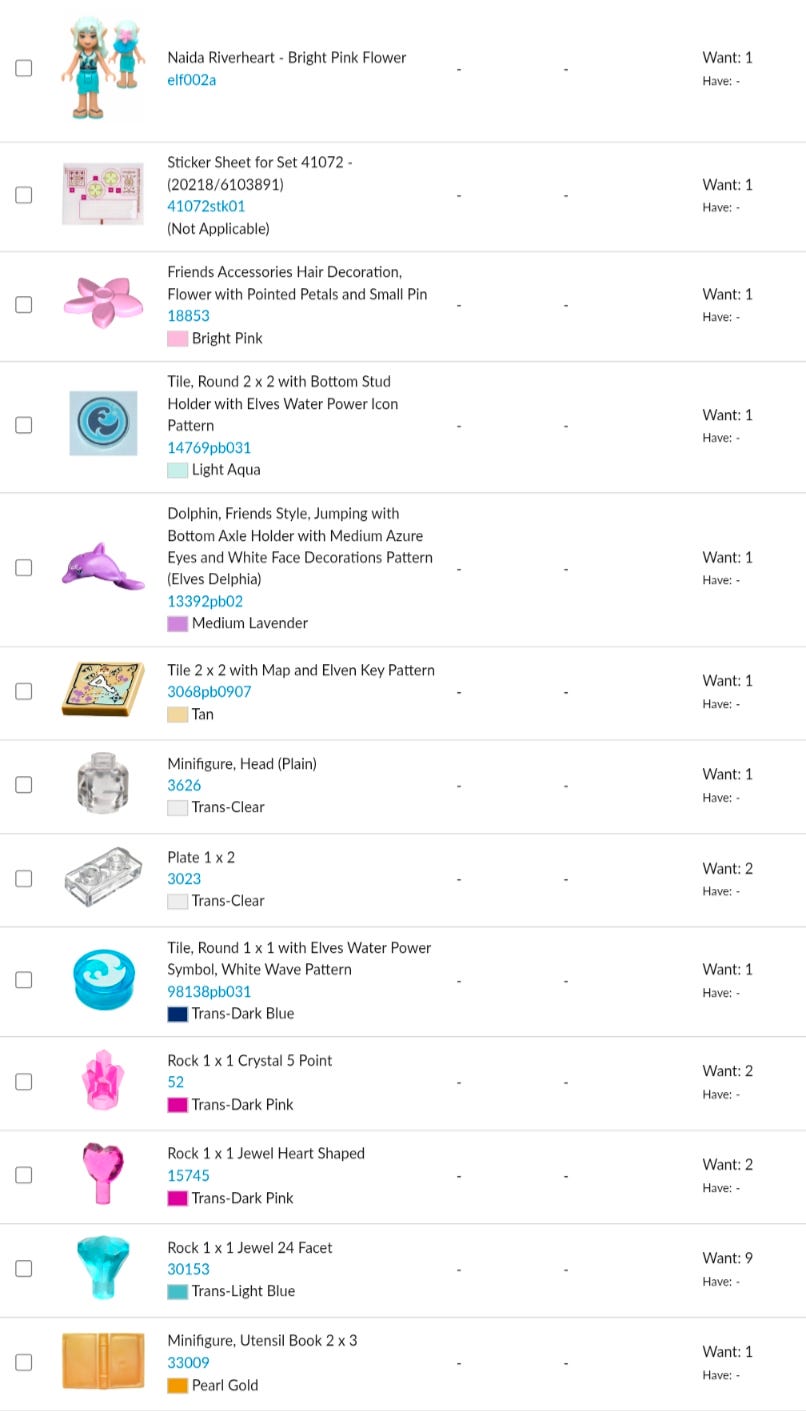Tick the Rock 1 x 1 Jewel Heart checkbox
The height and width of the screenshot is (1411, 806).
24,1174
